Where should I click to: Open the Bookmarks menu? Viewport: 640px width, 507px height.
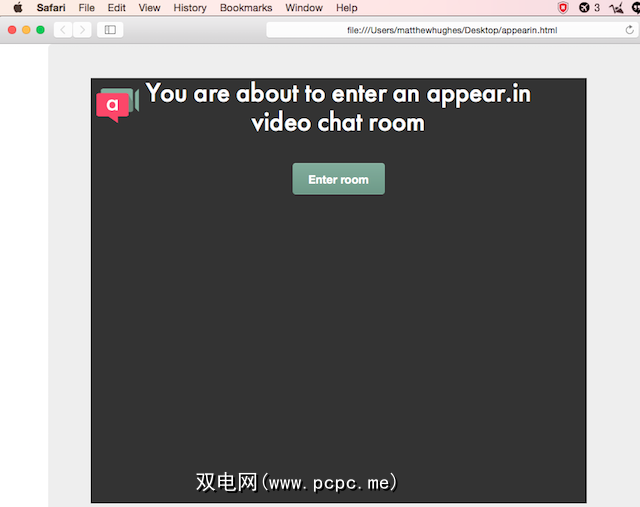(246, 8)
